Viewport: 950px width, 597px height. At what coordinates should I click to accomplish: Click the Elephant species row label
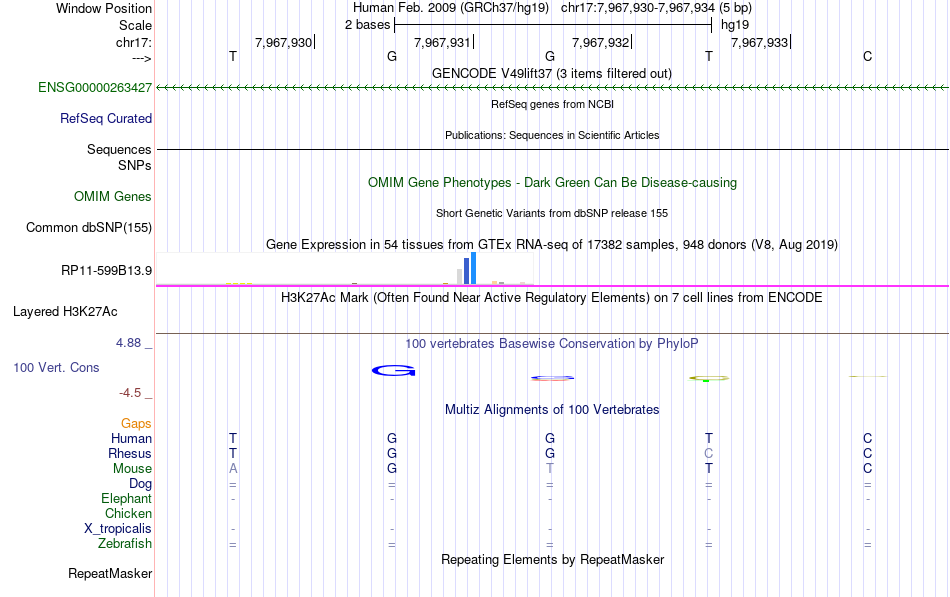point(127,499)
